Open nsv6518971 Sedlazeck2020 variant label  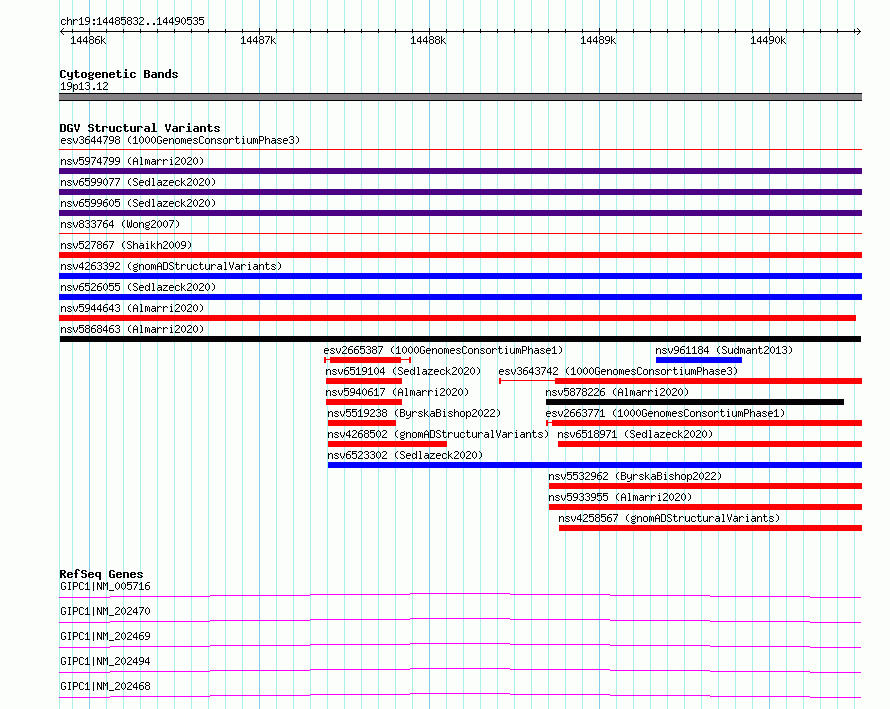coord(635,434)
